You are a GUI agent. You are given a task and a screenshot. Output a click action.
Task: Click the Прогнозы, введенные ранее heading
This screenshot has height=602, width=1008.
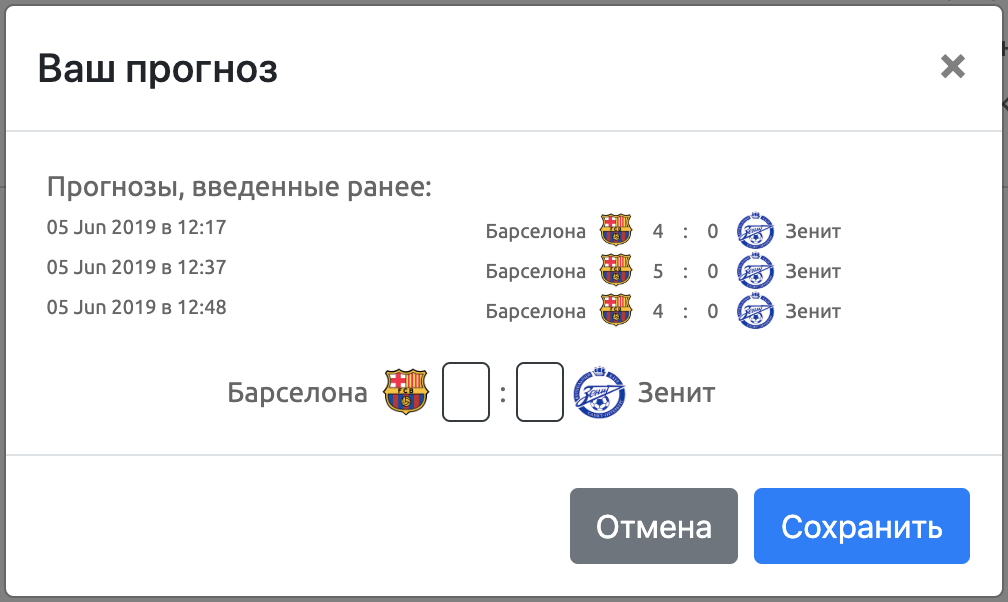pos(239,187)
